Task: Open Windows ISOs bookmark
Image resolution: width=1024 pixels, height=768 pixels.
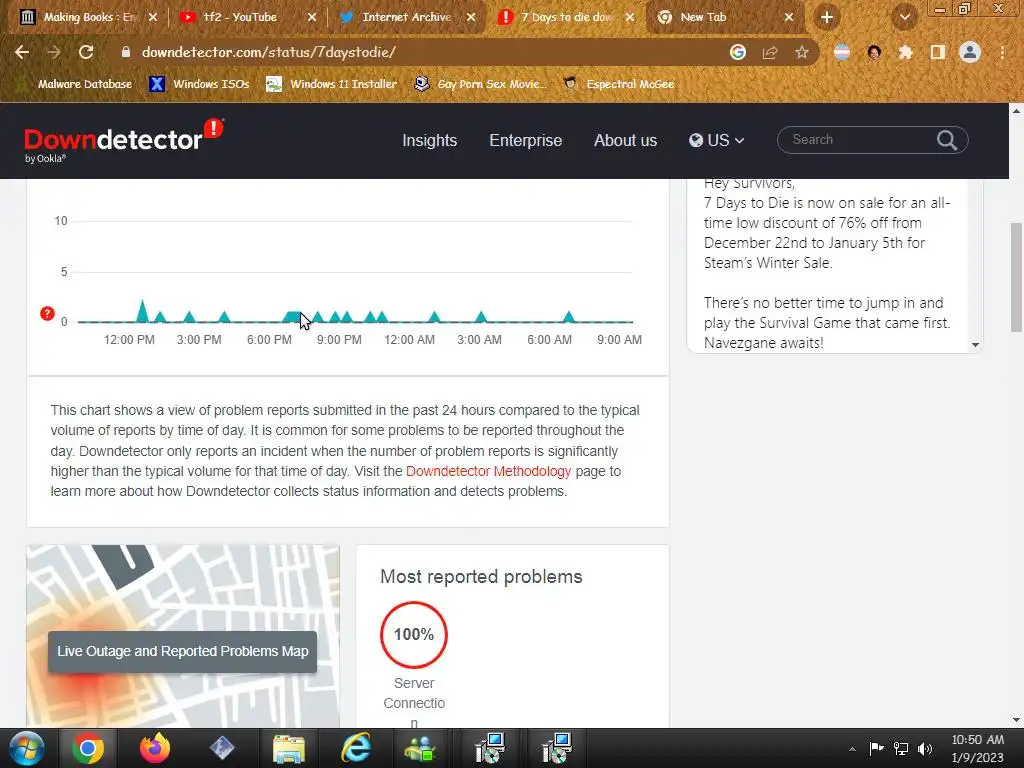Action: (x=199, y=84)
